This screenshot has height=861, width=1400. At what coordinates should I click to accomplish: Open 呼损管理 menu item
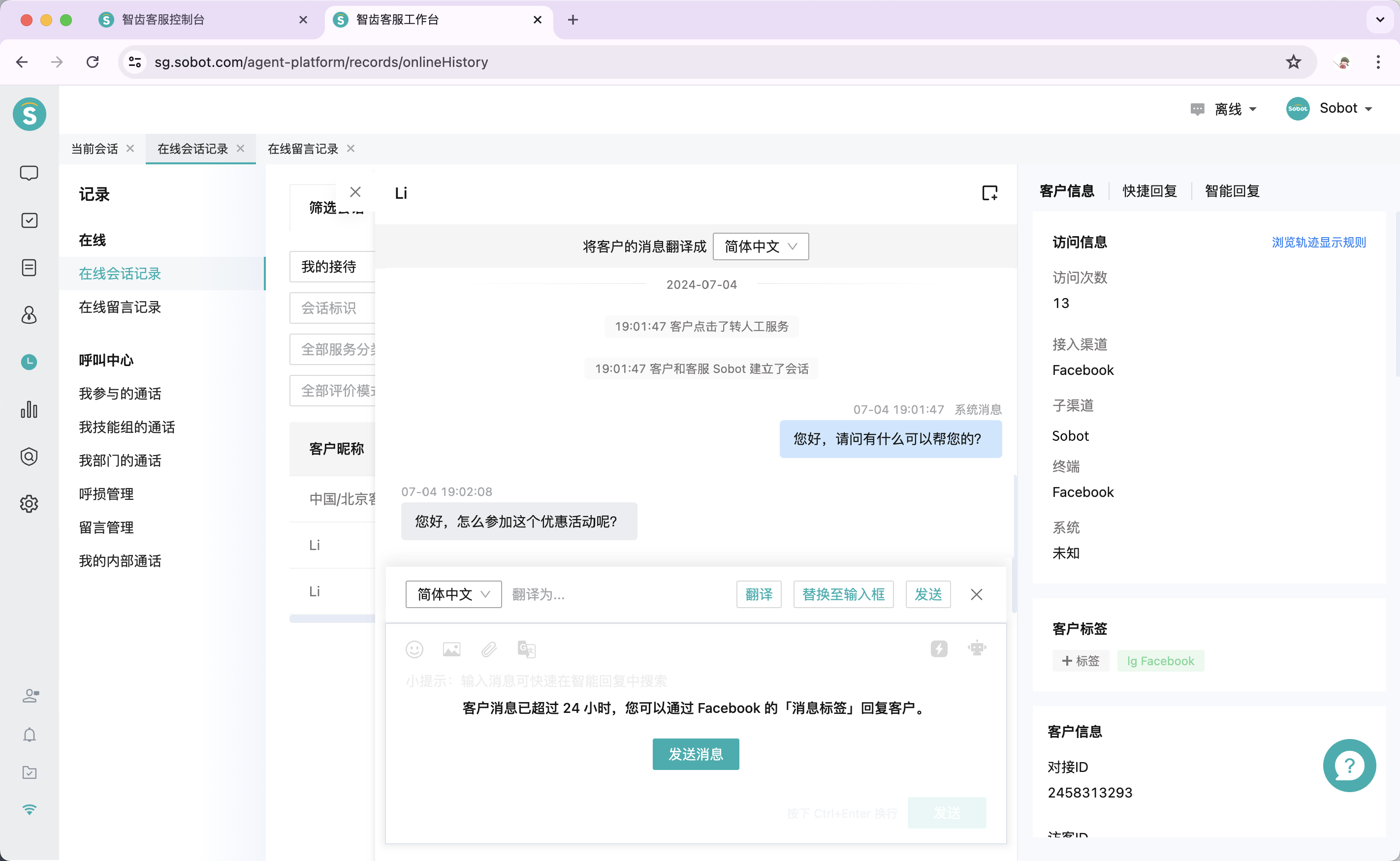click(x=106, y=494)
